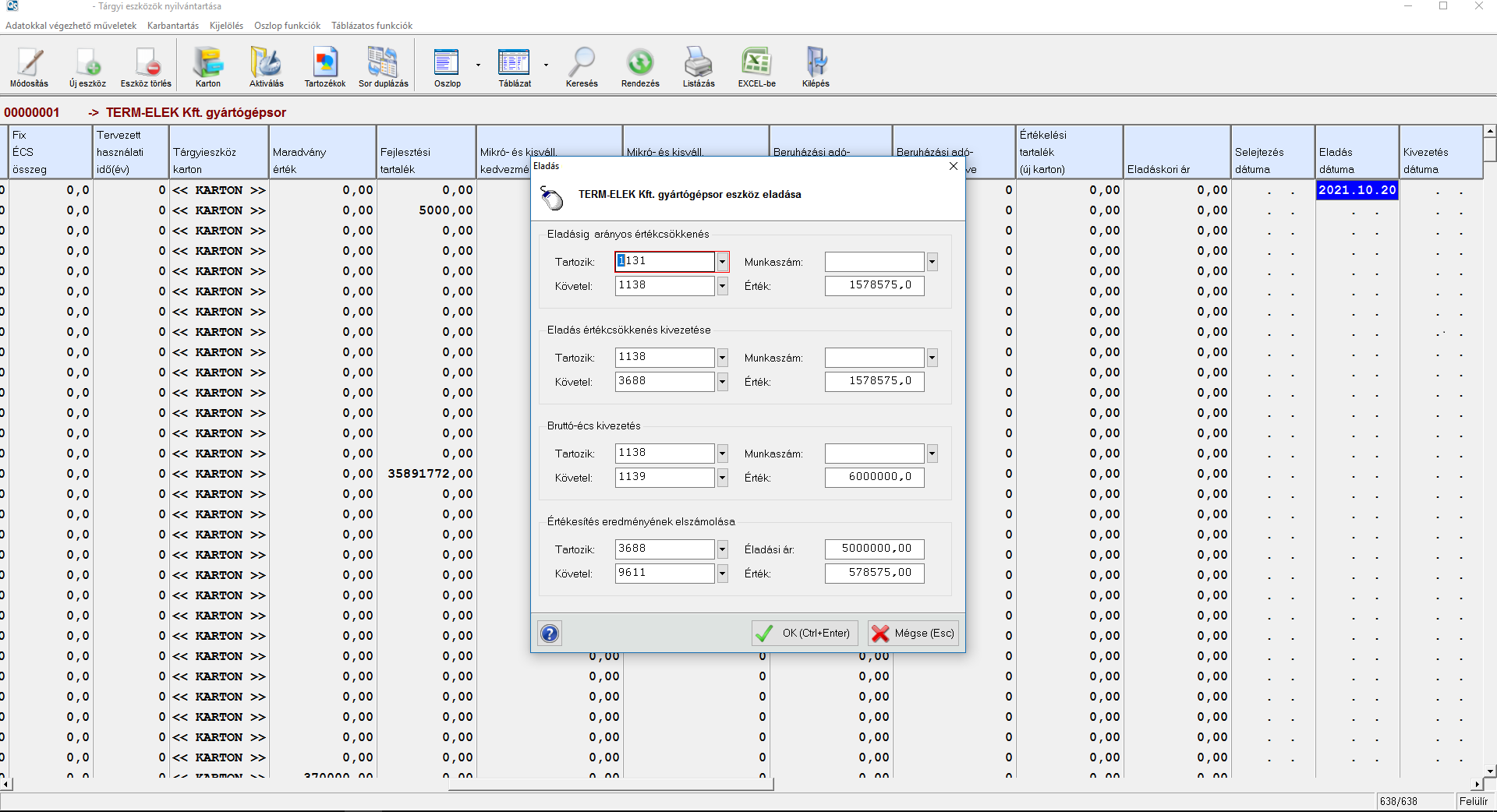This screenshot has height=812, width=1497.
Task: Click the Aktiválás icon
Action: click(x=266, y=63)
